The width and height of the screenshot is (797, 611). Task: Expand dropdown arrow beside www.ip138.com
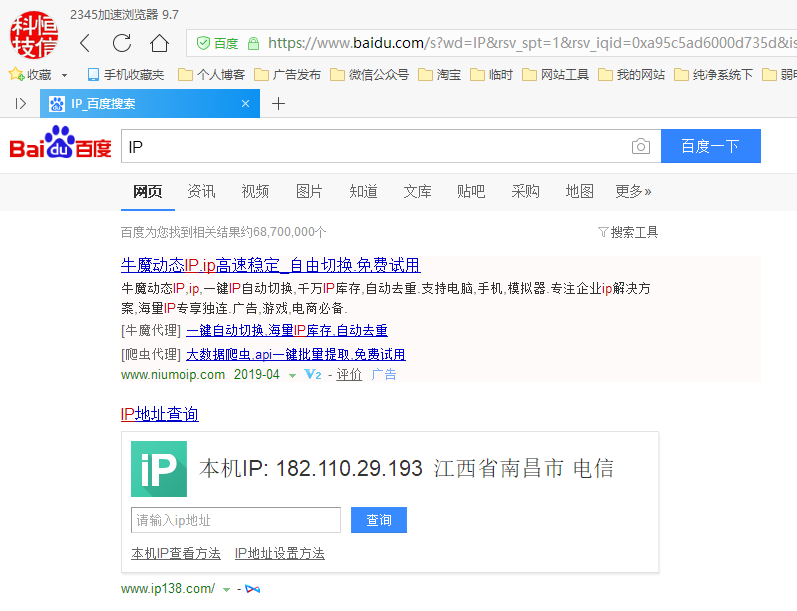click(x=227, y=590)
